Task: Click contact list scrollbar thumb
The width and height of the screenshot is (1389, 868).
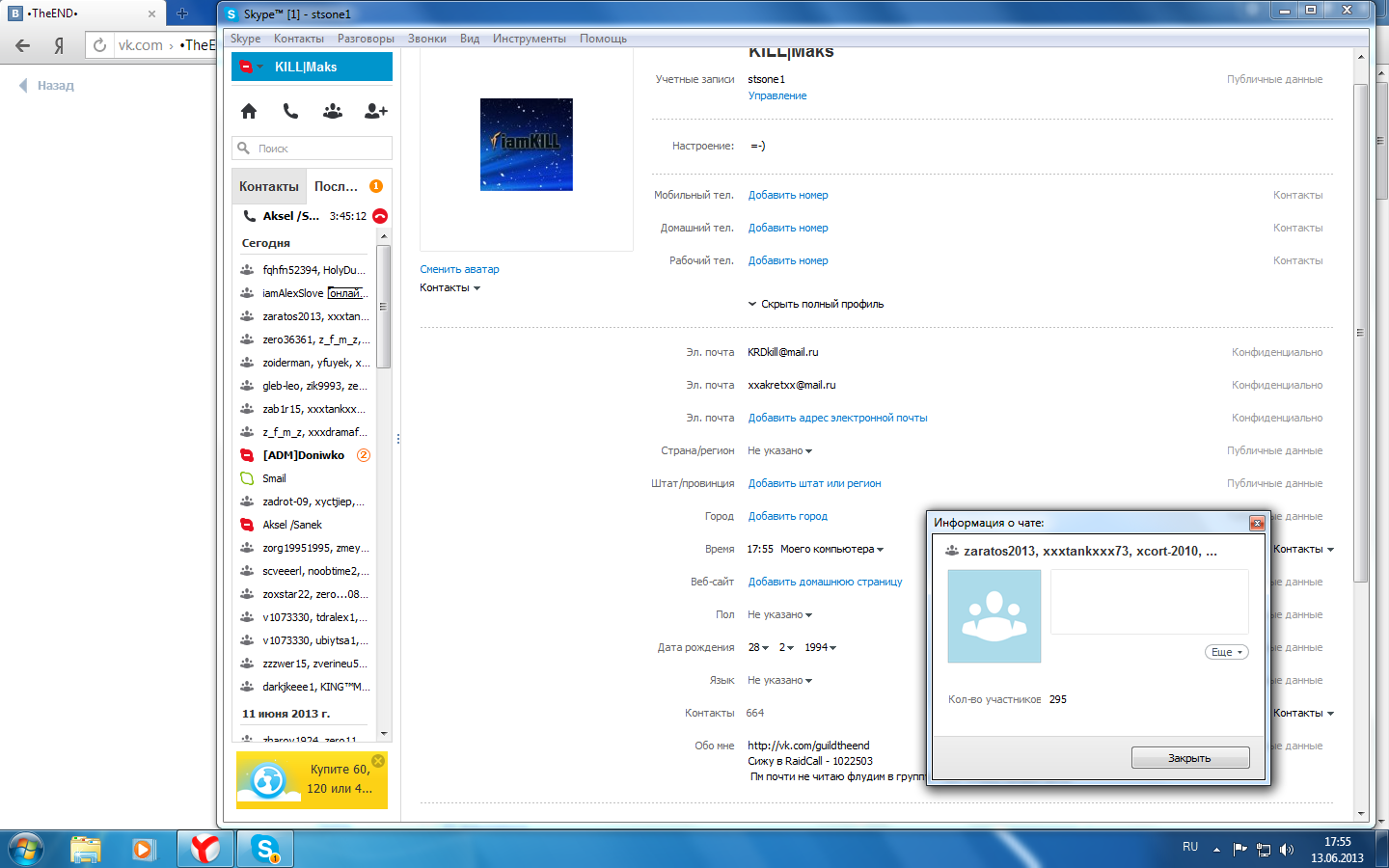Action: pos(383,307)
